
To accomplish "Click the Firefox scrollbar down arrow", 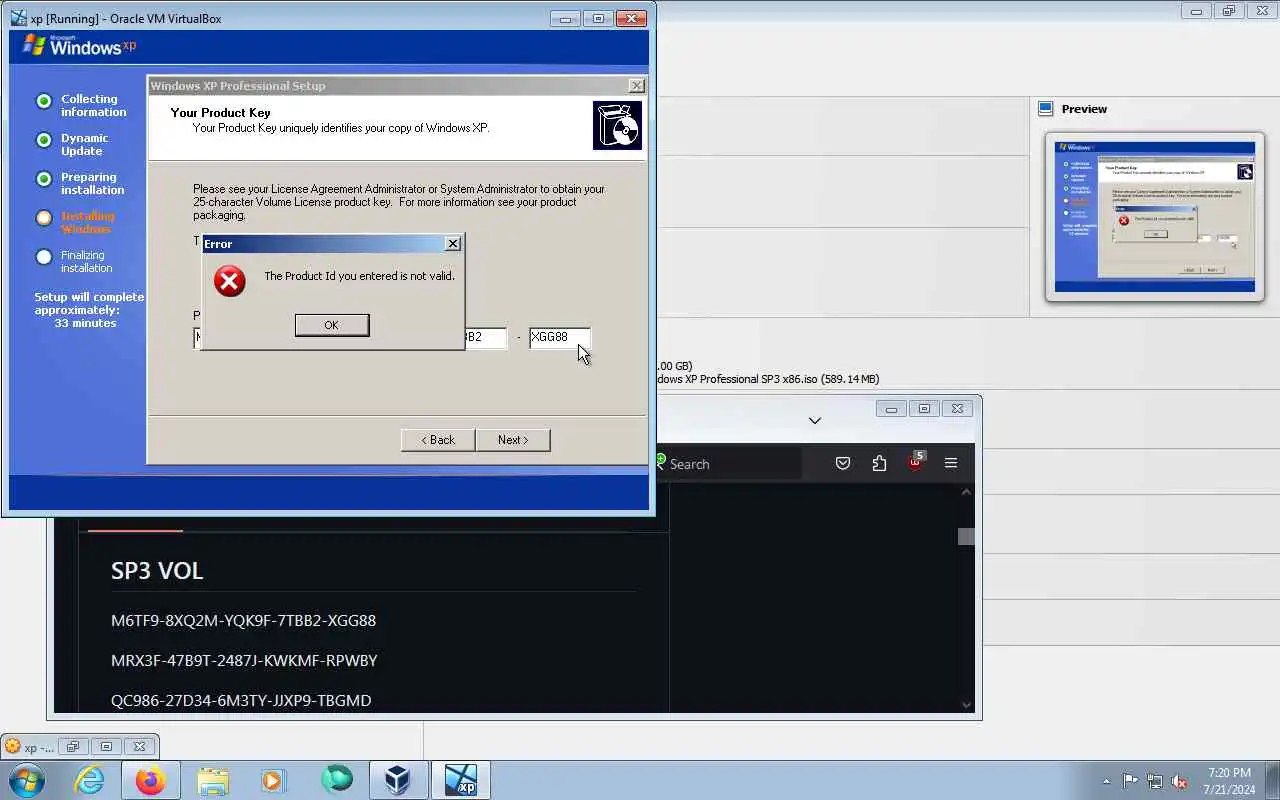I will (x=966, y=705).
